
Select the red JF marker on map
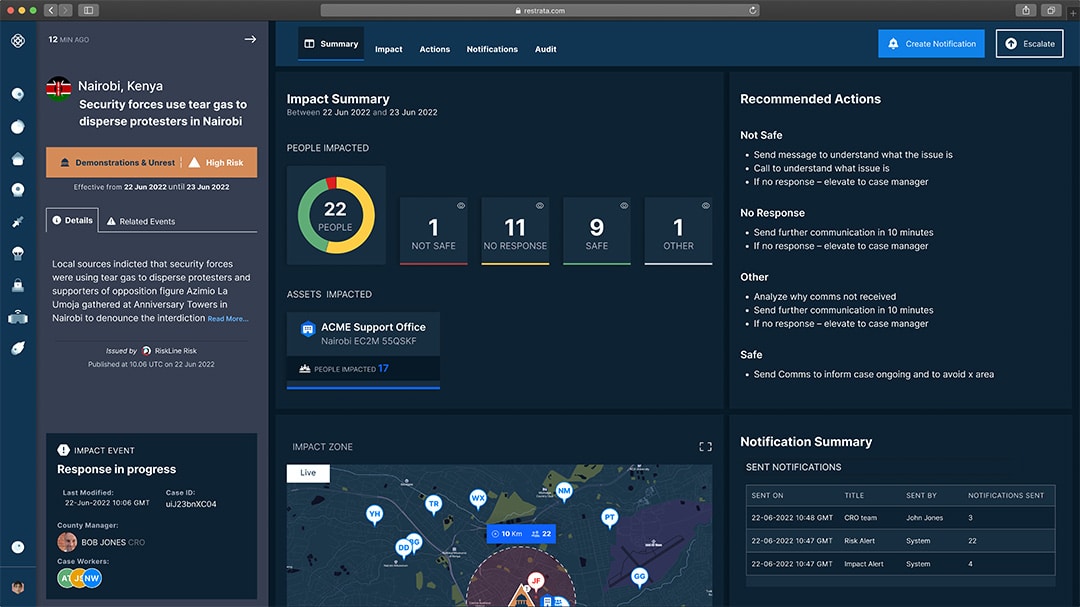535,582
